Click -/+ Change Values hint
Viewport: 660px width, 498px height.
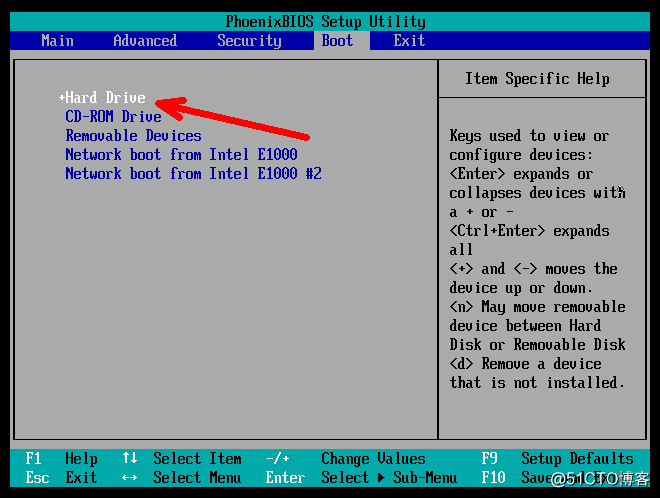(x=346, y=458)
